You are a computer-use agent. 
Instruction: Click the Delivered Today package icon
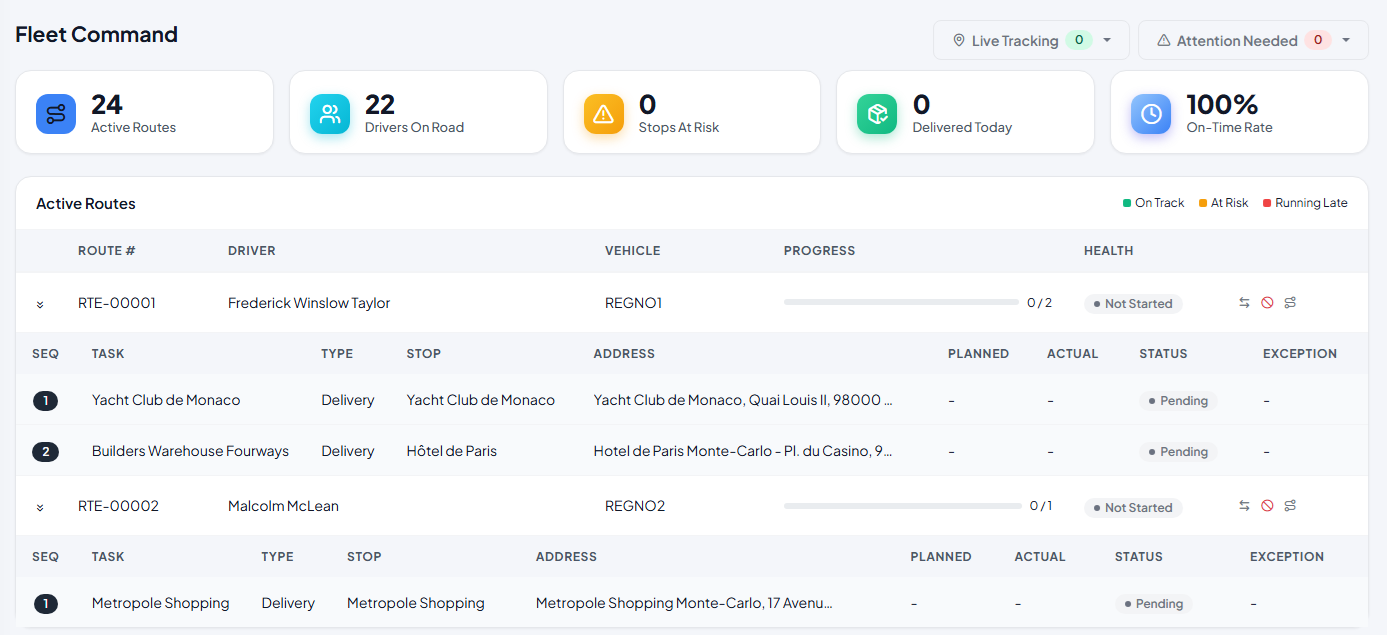point(877,114)
